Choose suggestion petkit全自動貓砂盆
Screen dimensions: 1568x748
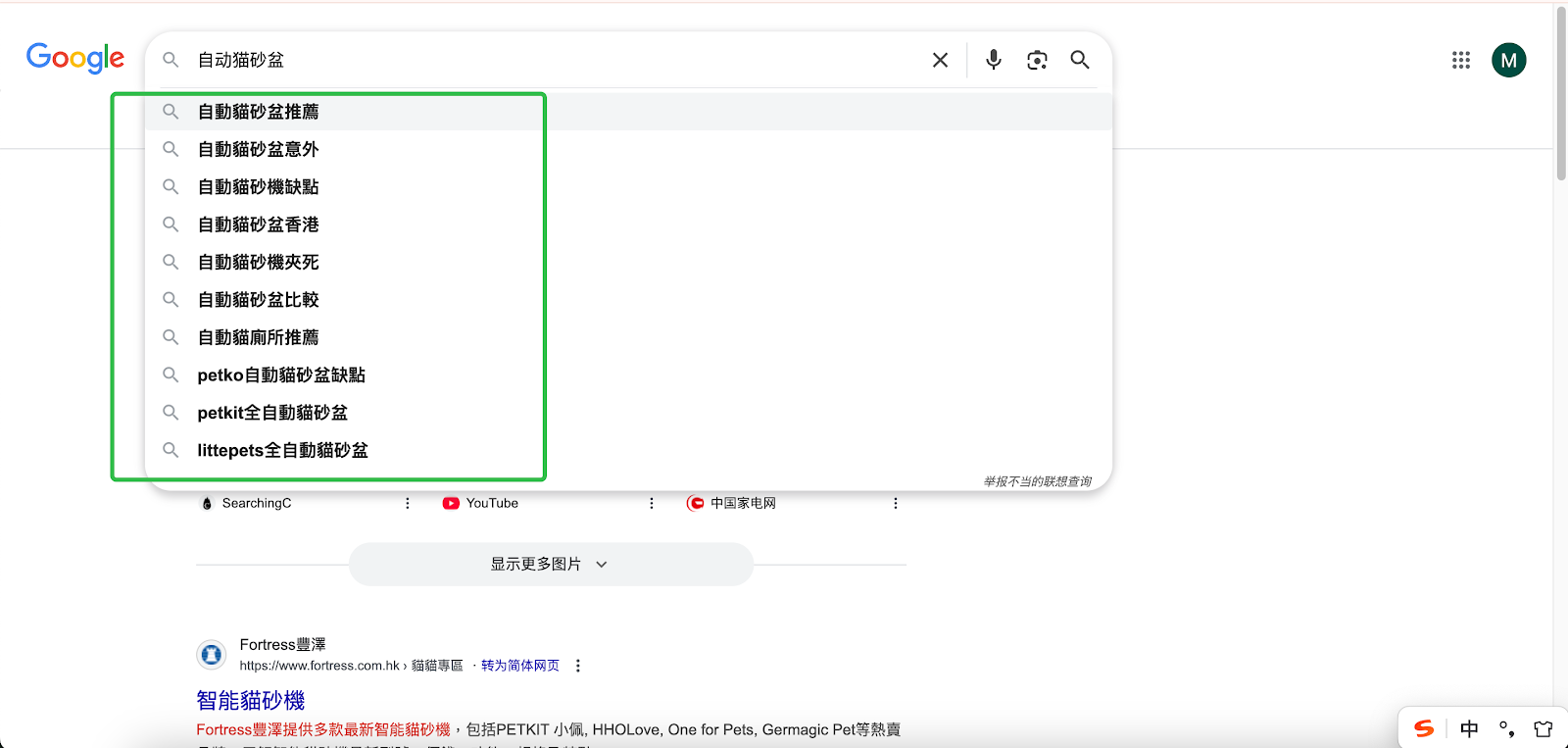628,413
